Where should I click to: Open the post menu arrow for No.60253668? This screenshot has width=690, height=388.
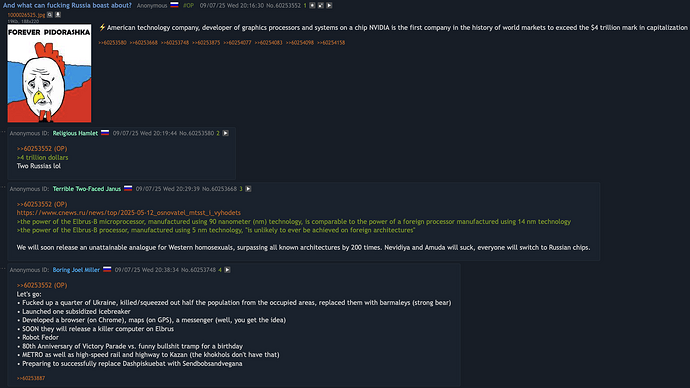point(248,188)
